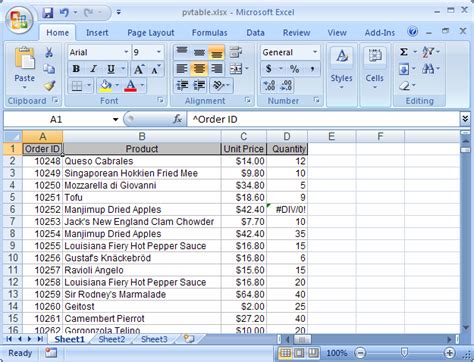Apply red font color
Viewport: 474px width, 362px height.
coord(130,86)
